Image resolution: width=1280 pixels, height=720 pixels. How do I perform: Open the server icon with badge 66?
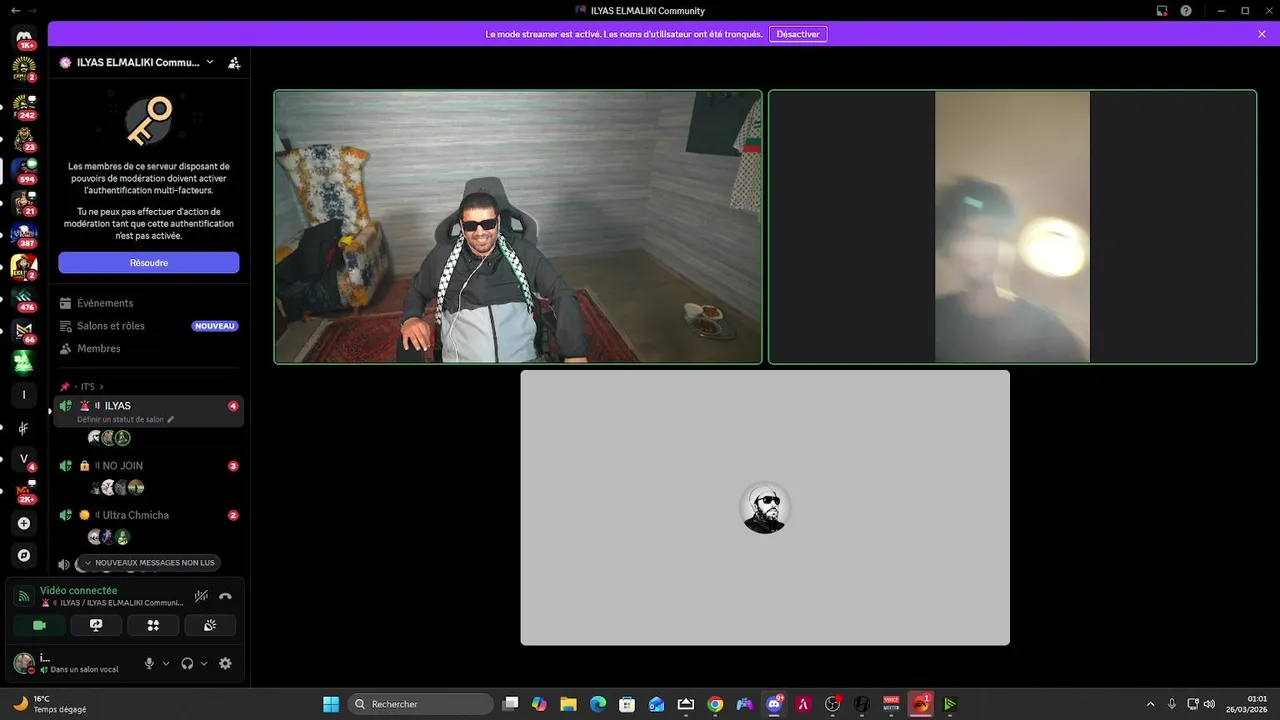click(24, 330)
